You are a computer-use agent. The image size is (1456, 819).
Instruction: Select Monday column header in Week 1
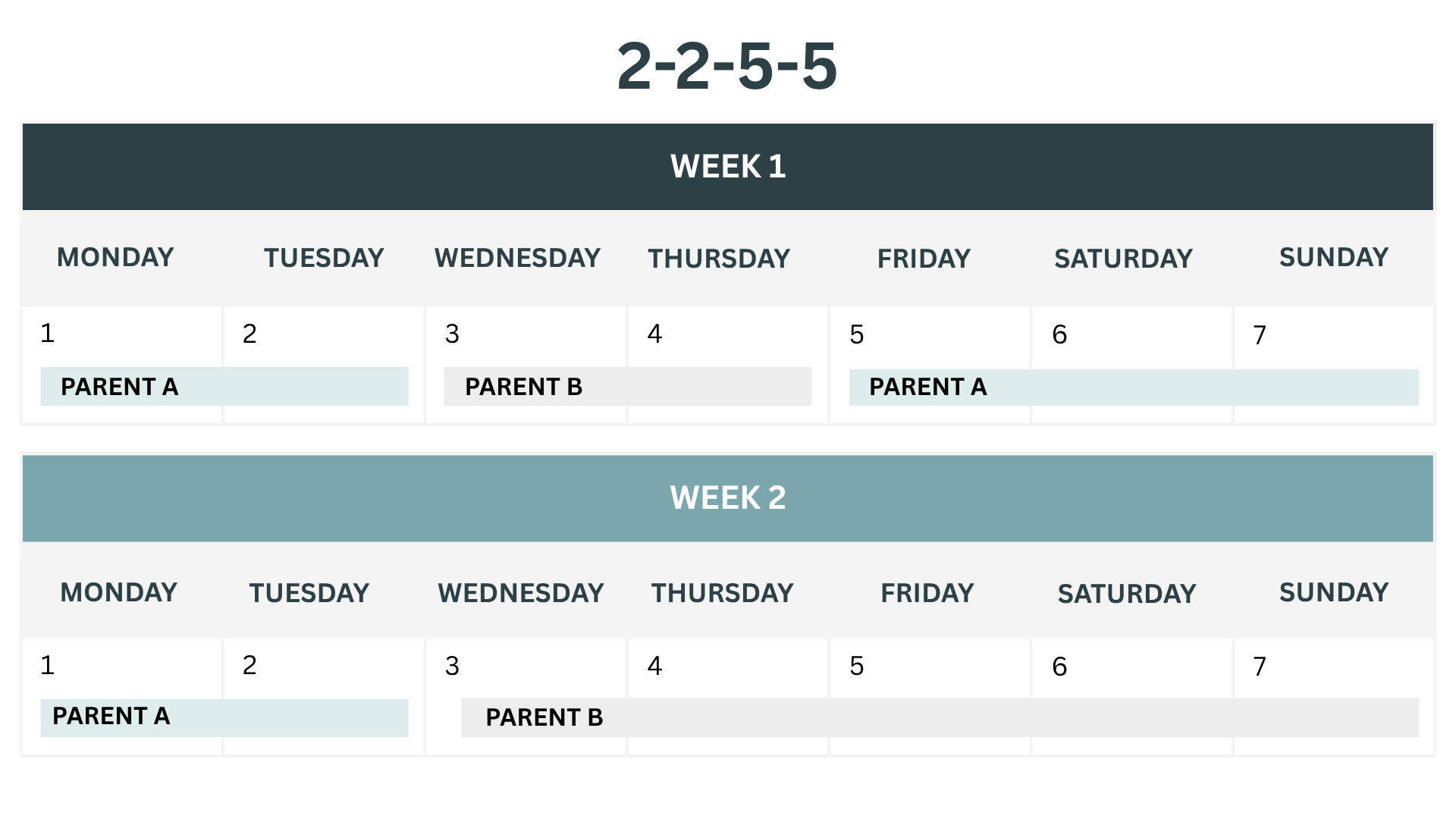(115, 258)
